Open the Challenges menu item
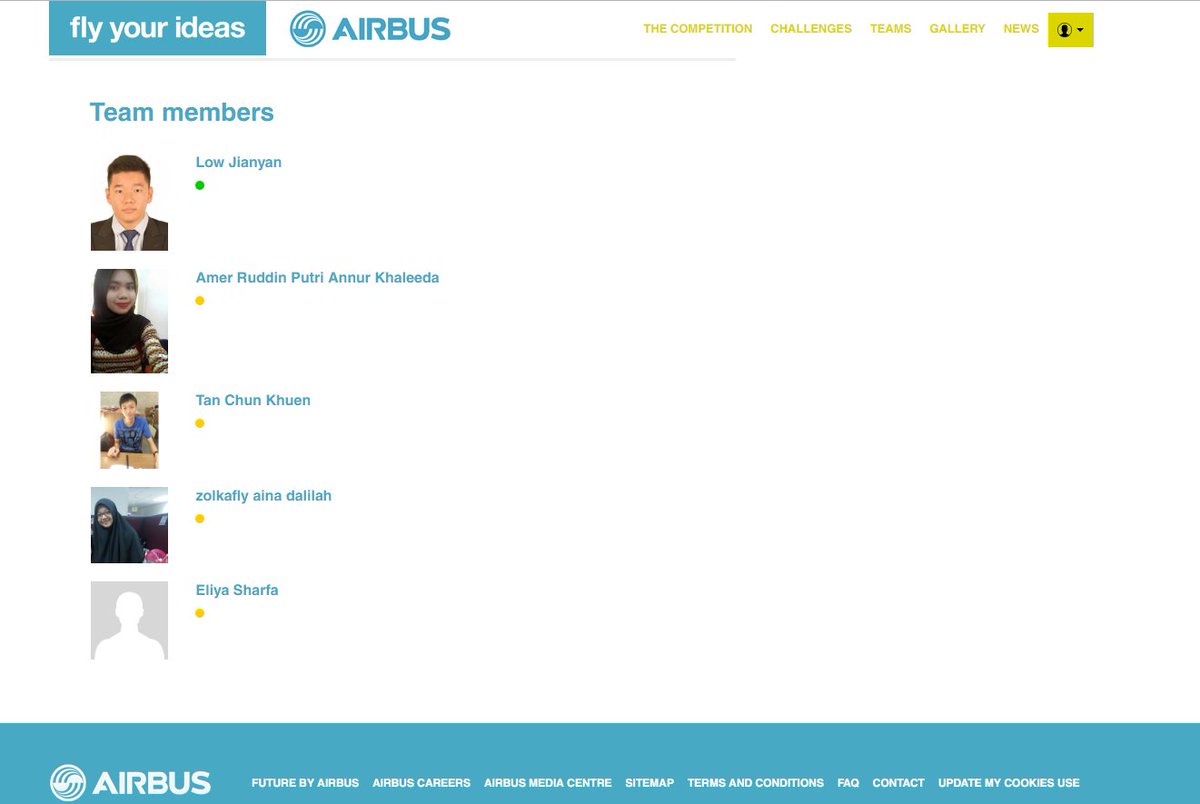The height and width of the screenshot is (804, 1200). click(811, 29)
